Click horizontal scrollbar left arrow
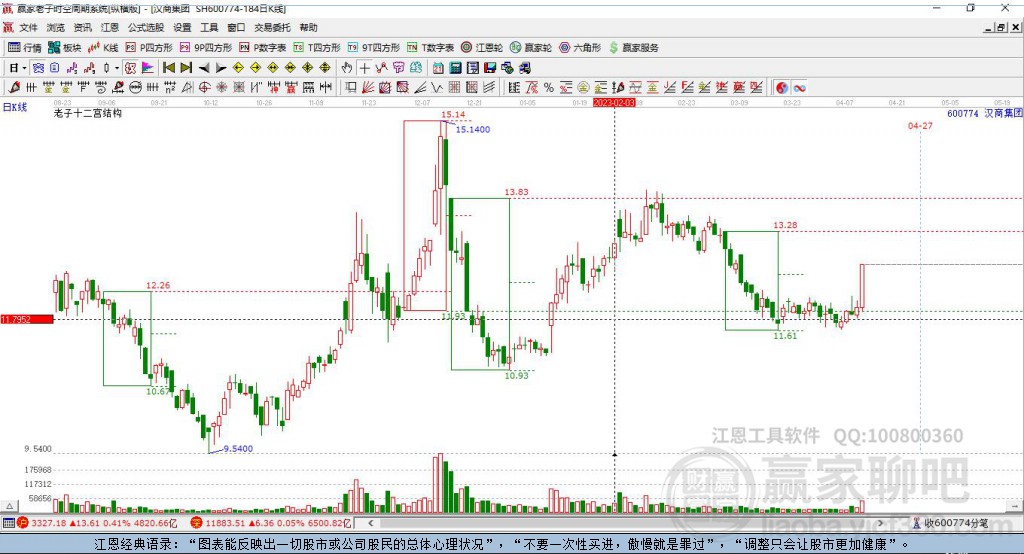The height and width of the screenshot is (554, 1024). (x=370, y=523)
